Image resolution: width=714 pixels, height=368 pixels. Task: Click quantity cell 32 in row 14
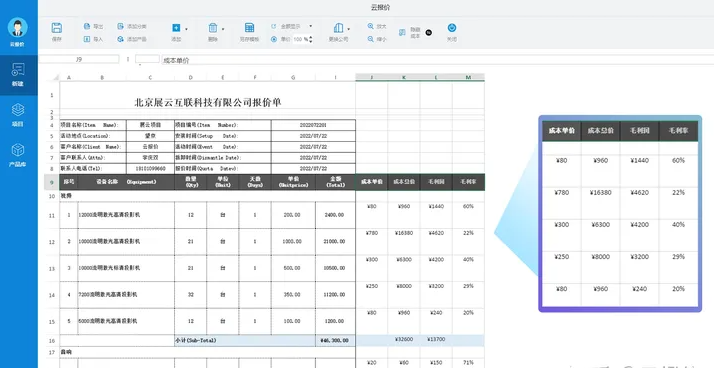(190, 295)
